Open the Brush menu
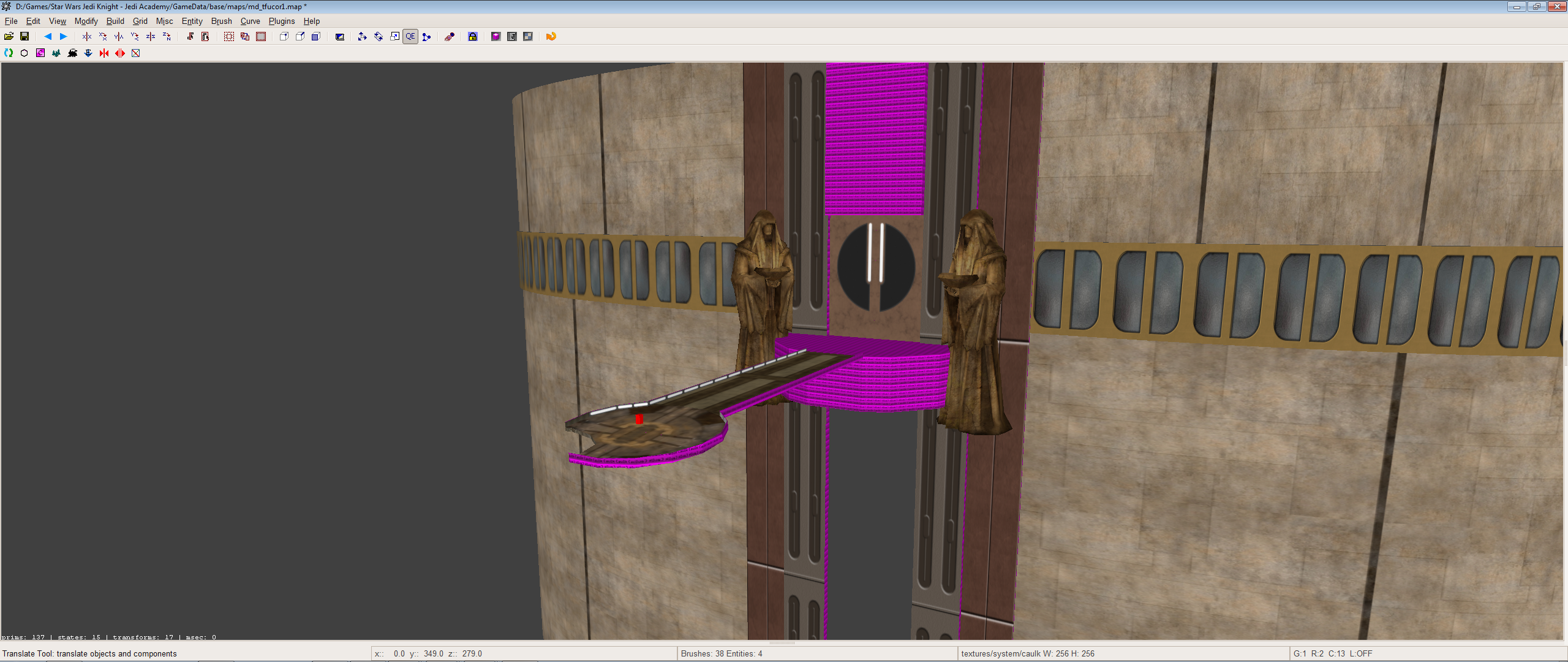 pos(222,21)
